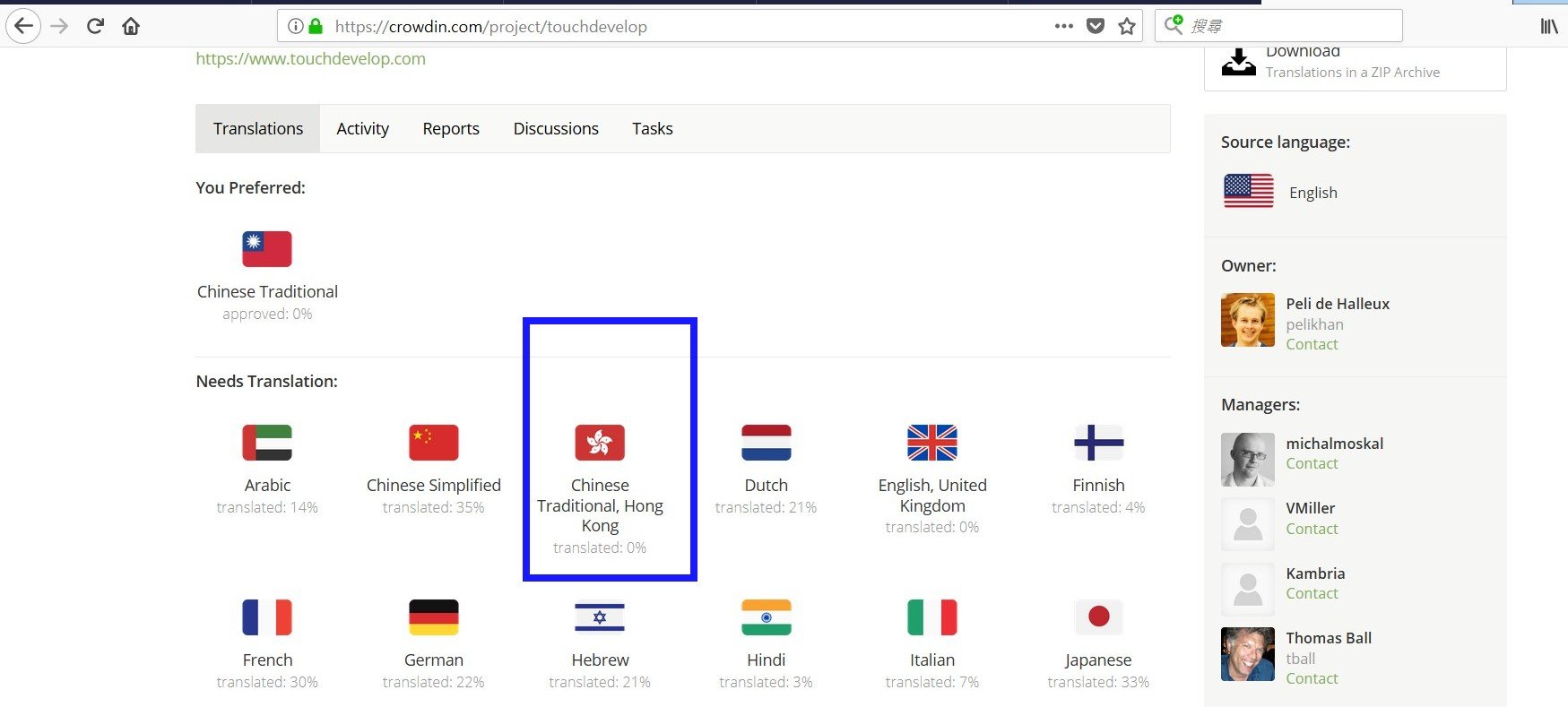Open the Chinese Traditional, Hong Kong language link
The height and width of the screenshot is (707, 1568).
600,505
